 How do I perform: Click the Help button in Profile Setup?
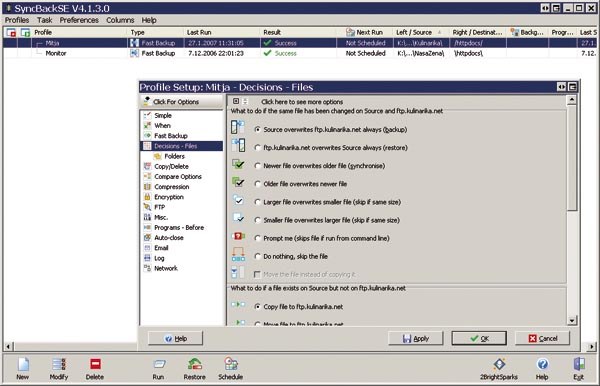tap(176, 339)
